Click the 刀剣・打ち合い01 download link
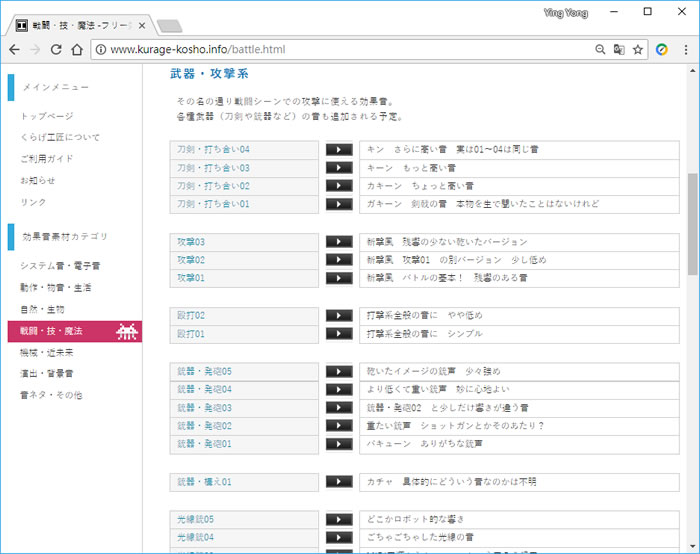Screen dimensions: 700x554 pyautogui.click(x=213, y=204)
